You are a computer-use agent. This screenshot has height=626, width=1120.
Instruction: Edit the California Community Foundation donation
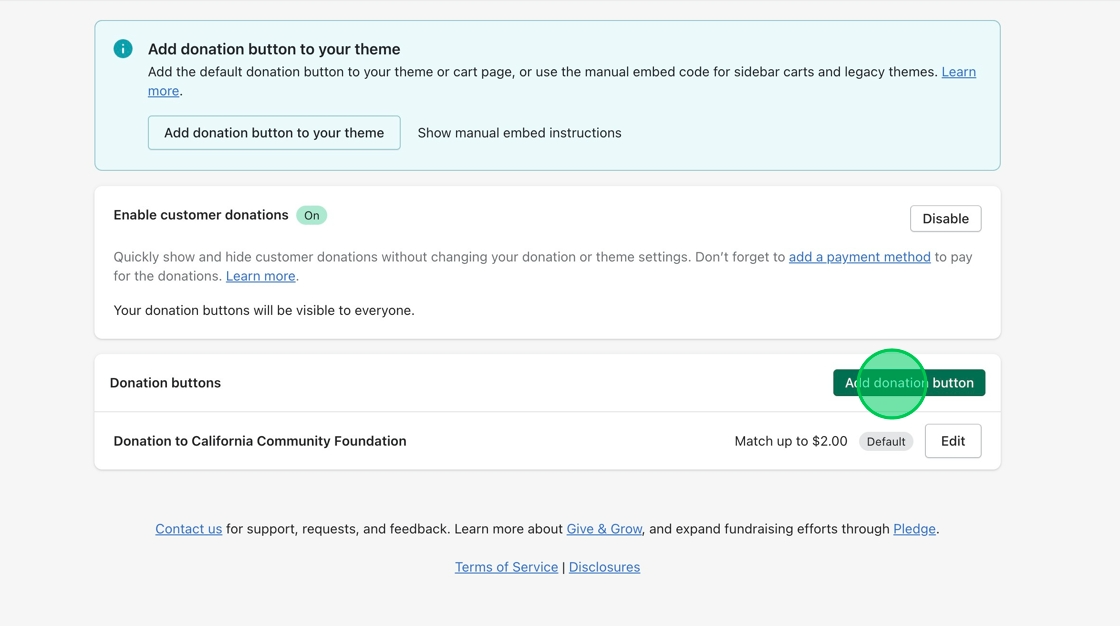[953, 441]
